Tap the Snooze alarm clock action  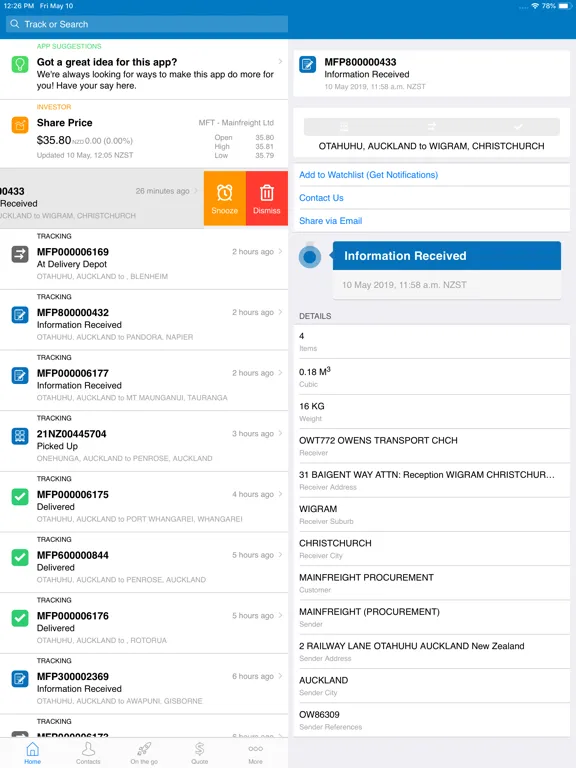pos(225,198)
